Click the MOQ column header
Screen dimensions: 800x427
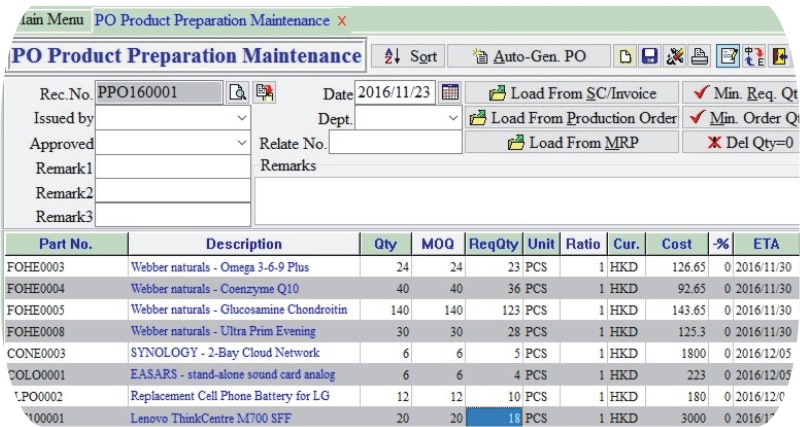click(438, 244)
